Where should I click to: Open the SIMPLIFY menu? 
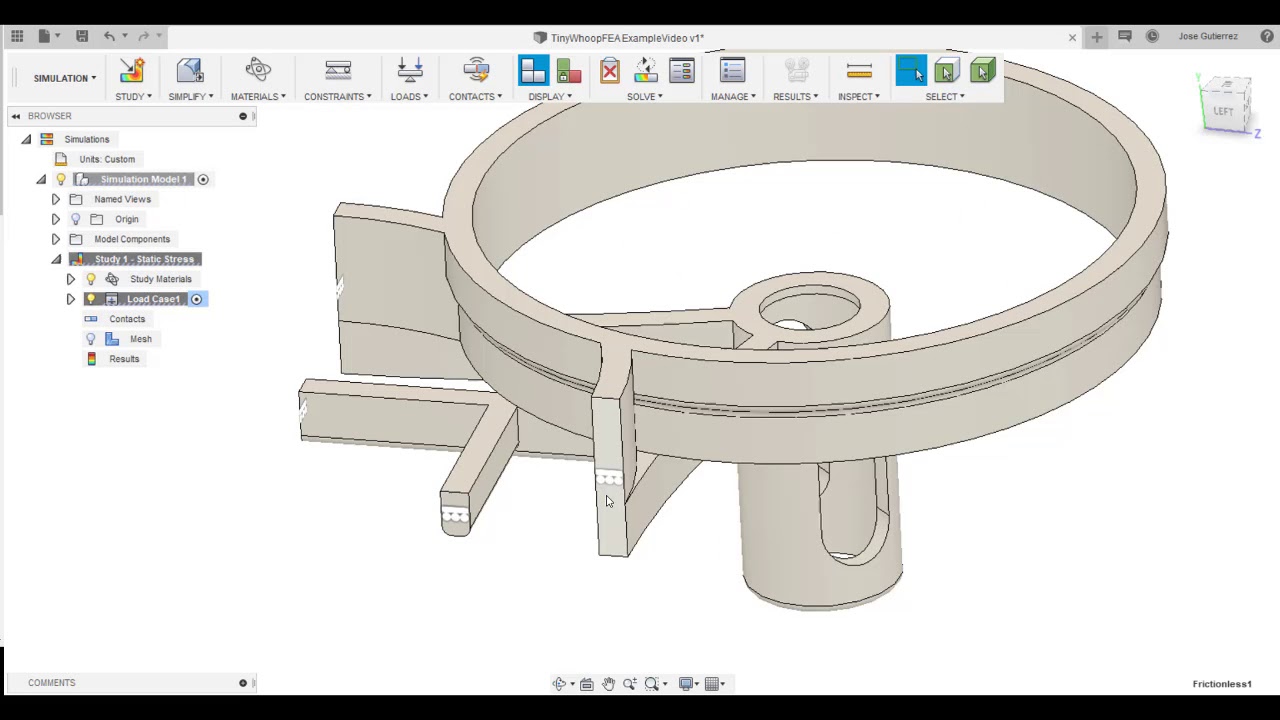tap(190, 96)
